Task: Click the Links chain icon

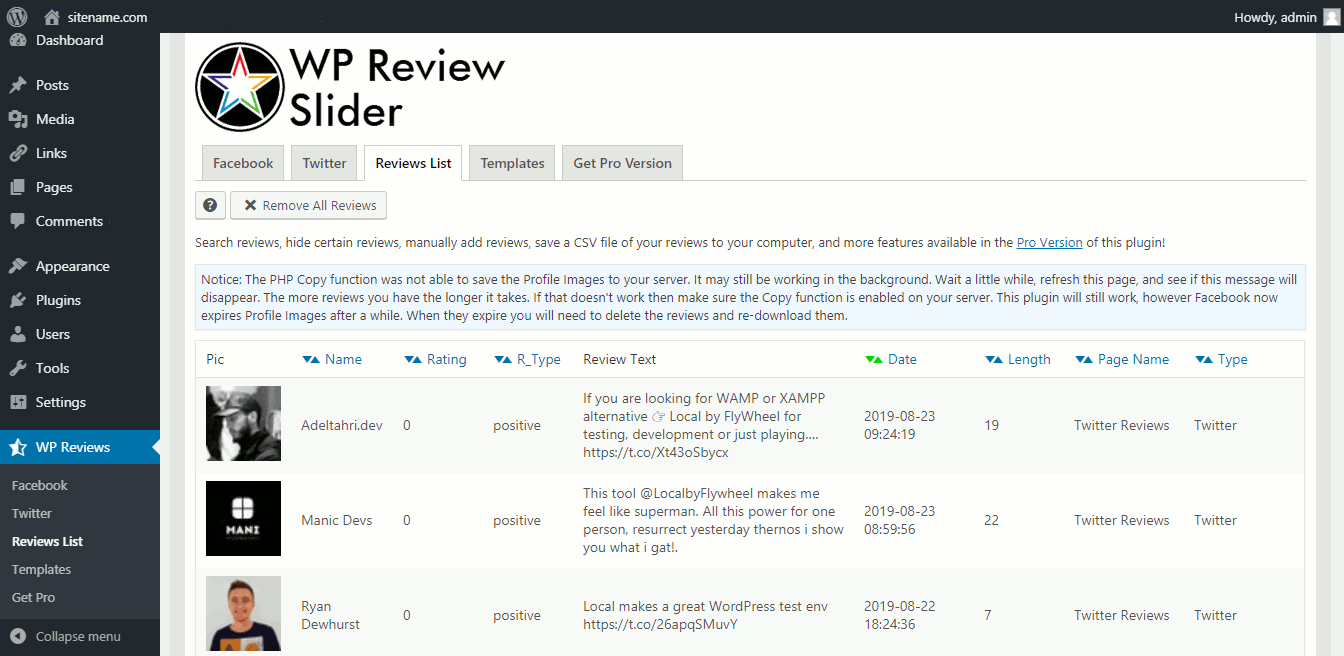Action: pos(18,153)
